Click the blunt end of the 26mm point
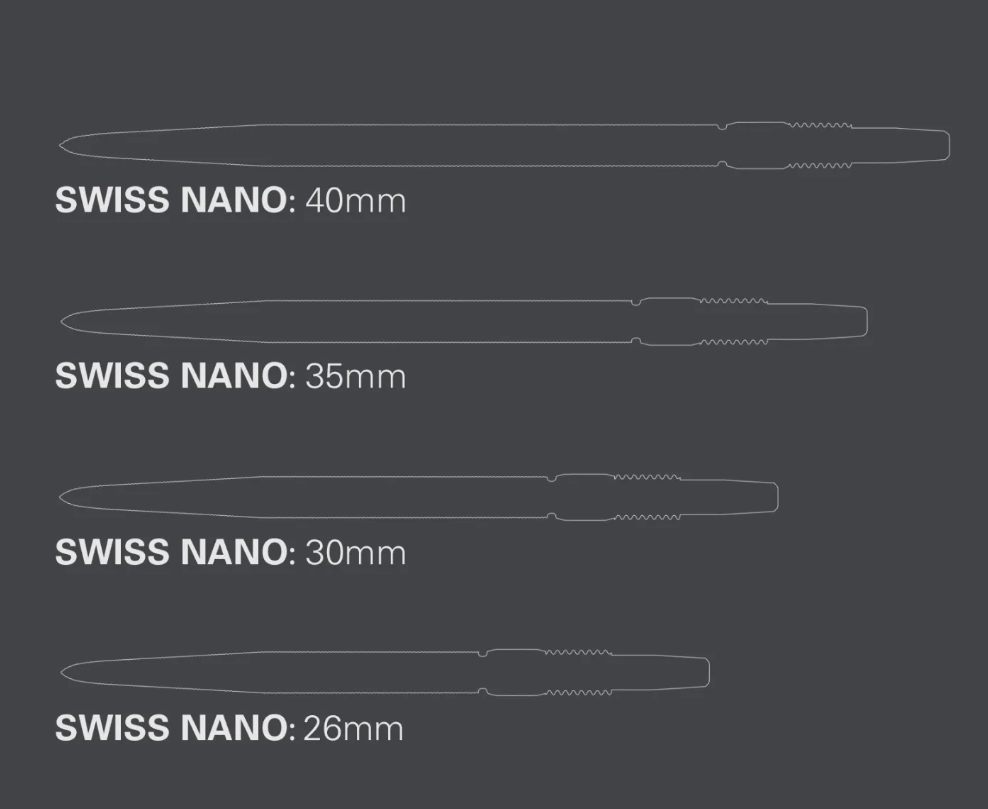Screen dimensions: 988x809 705,672
